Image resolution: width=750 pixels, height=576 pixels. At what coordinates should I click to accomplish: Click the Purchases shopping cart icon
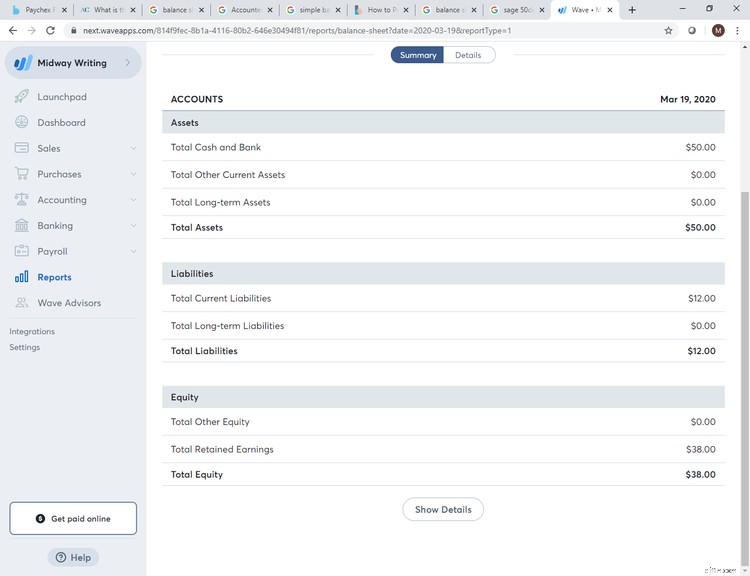pos(22,174)
